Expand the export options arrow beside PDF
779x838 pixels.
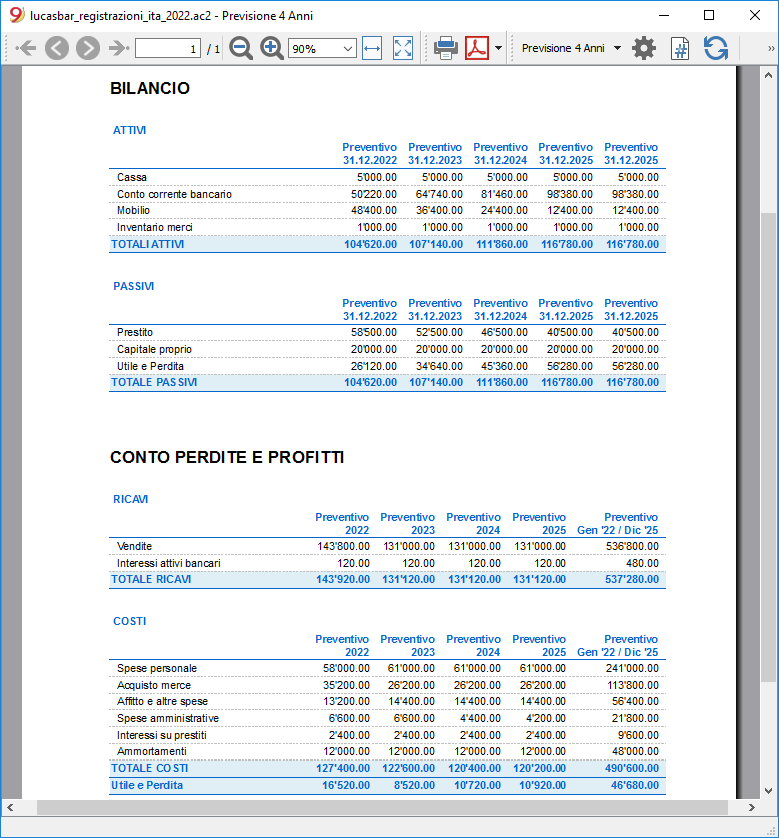[x=498, y=48]
